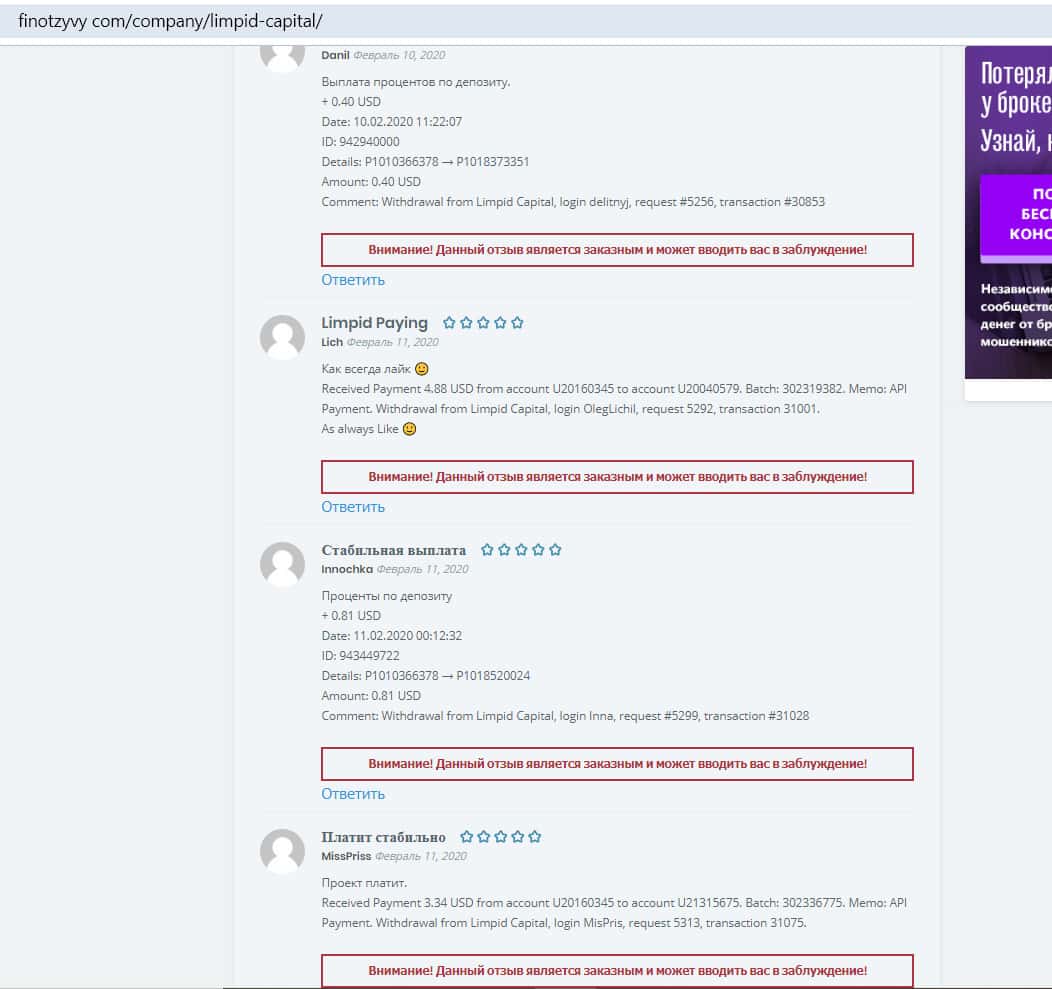Click first star of Платит стабильно rating
Screen dimensions: 1052x989
tap(466, 837)
